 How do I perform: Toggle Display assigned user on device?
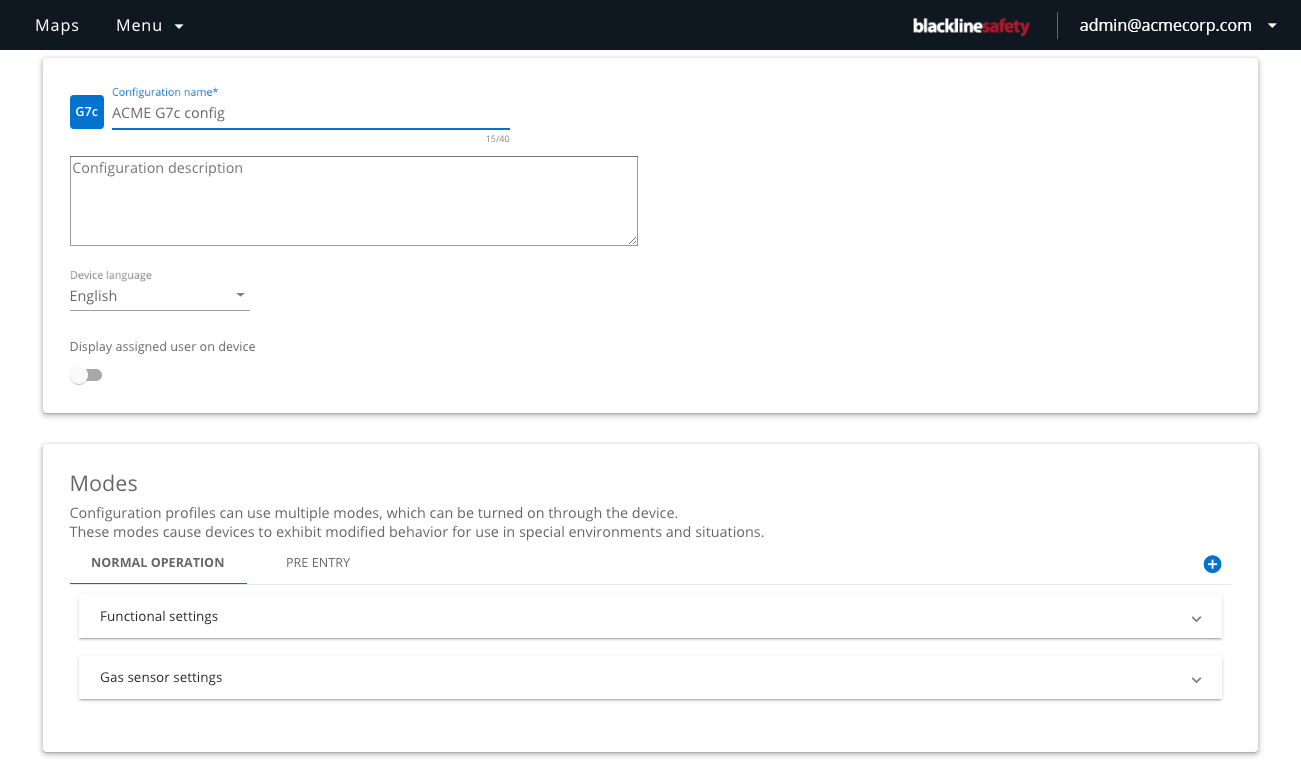(86, 375)
